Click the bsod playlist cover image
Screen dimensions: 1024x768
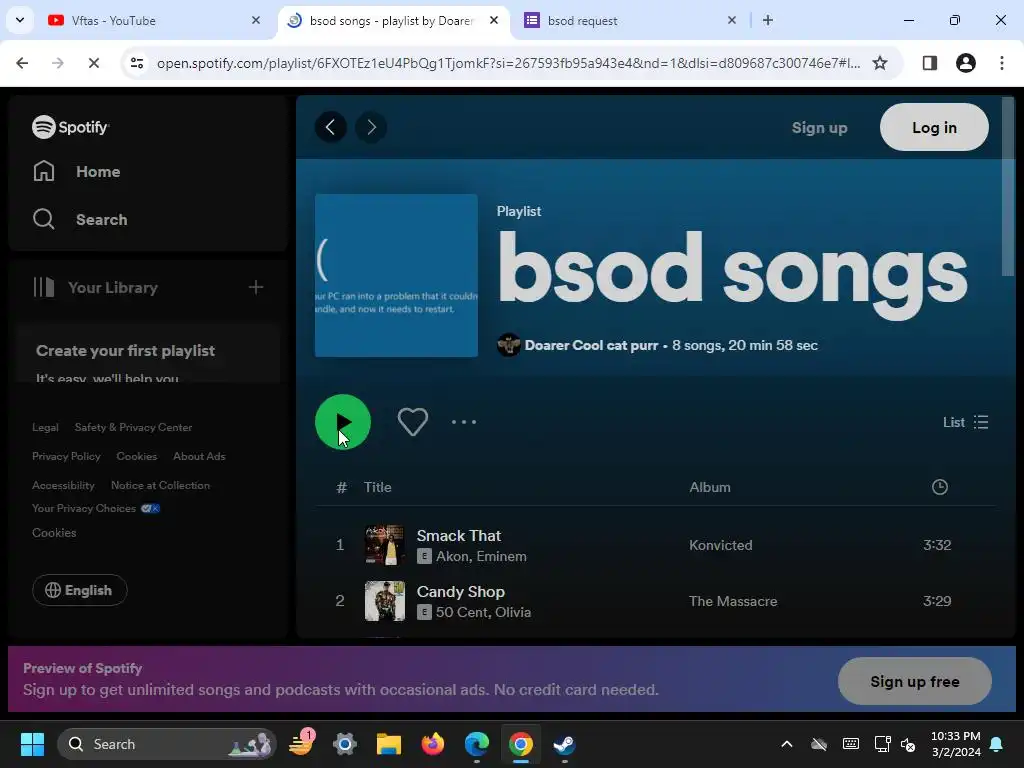(x=396, y=276)
